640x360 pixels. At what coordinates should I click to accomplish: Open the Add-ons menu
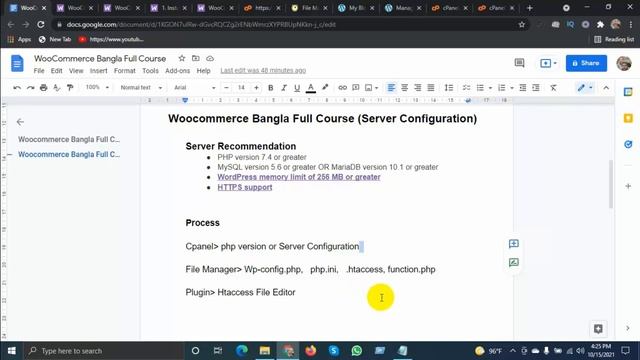177,71
